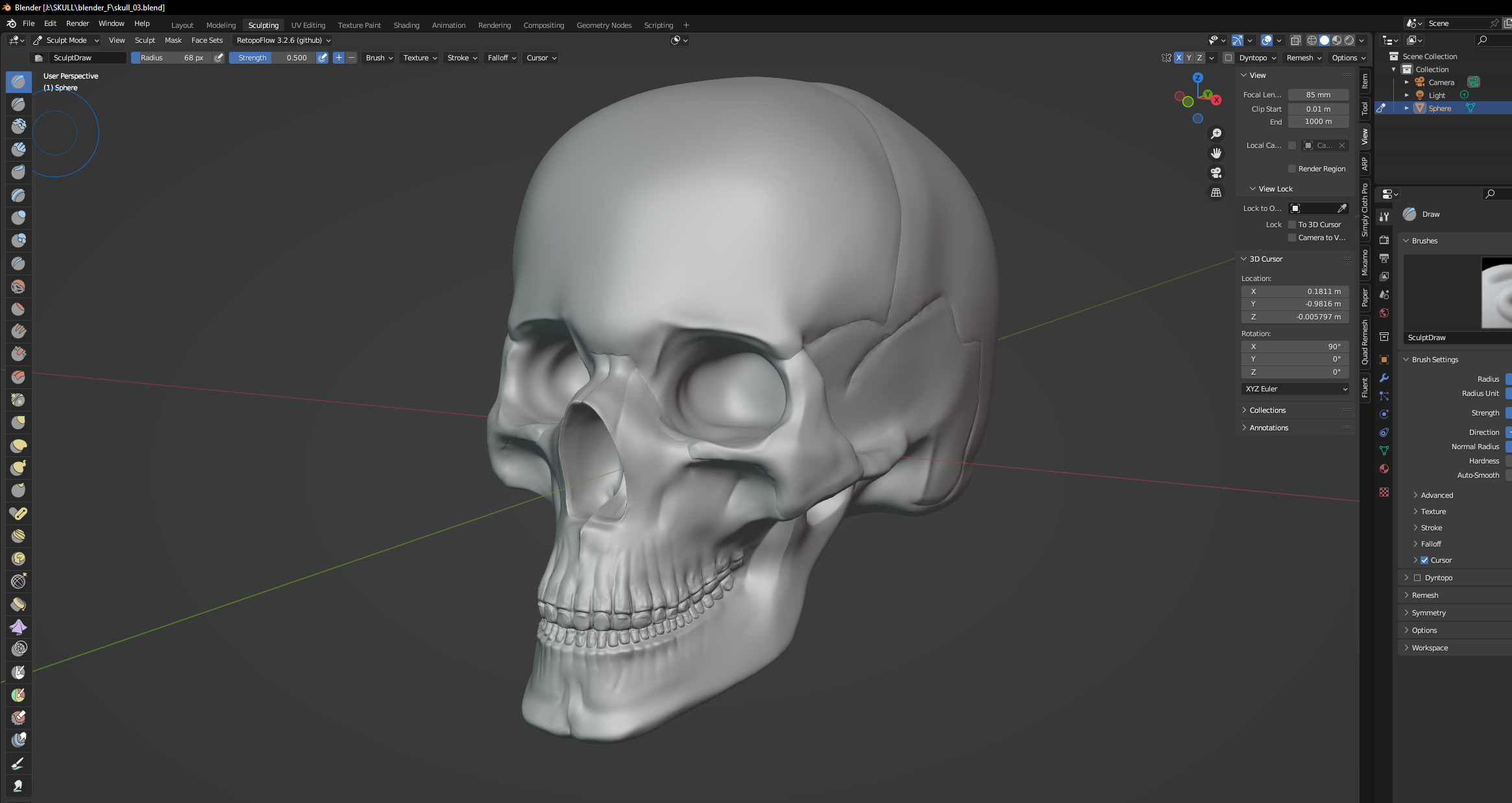Select the Mask brush tool
This screenshot has width=1512, height=803.
(x=18, y=672)
